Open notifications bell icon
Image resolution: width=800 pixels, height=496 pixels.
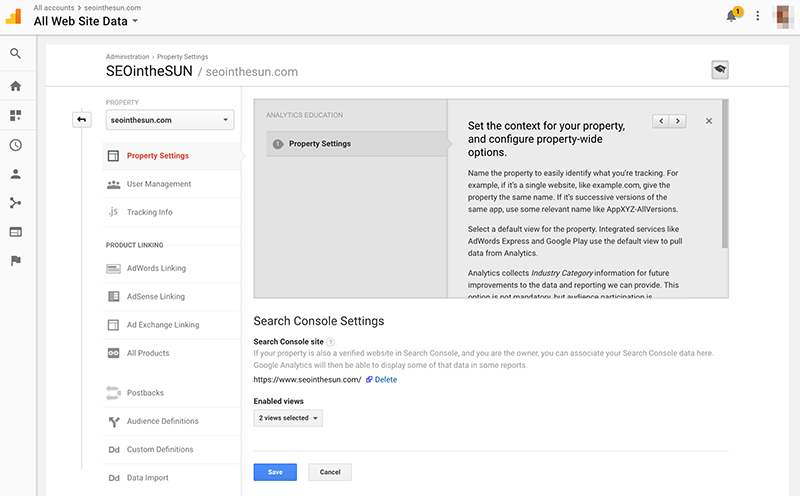733,15
